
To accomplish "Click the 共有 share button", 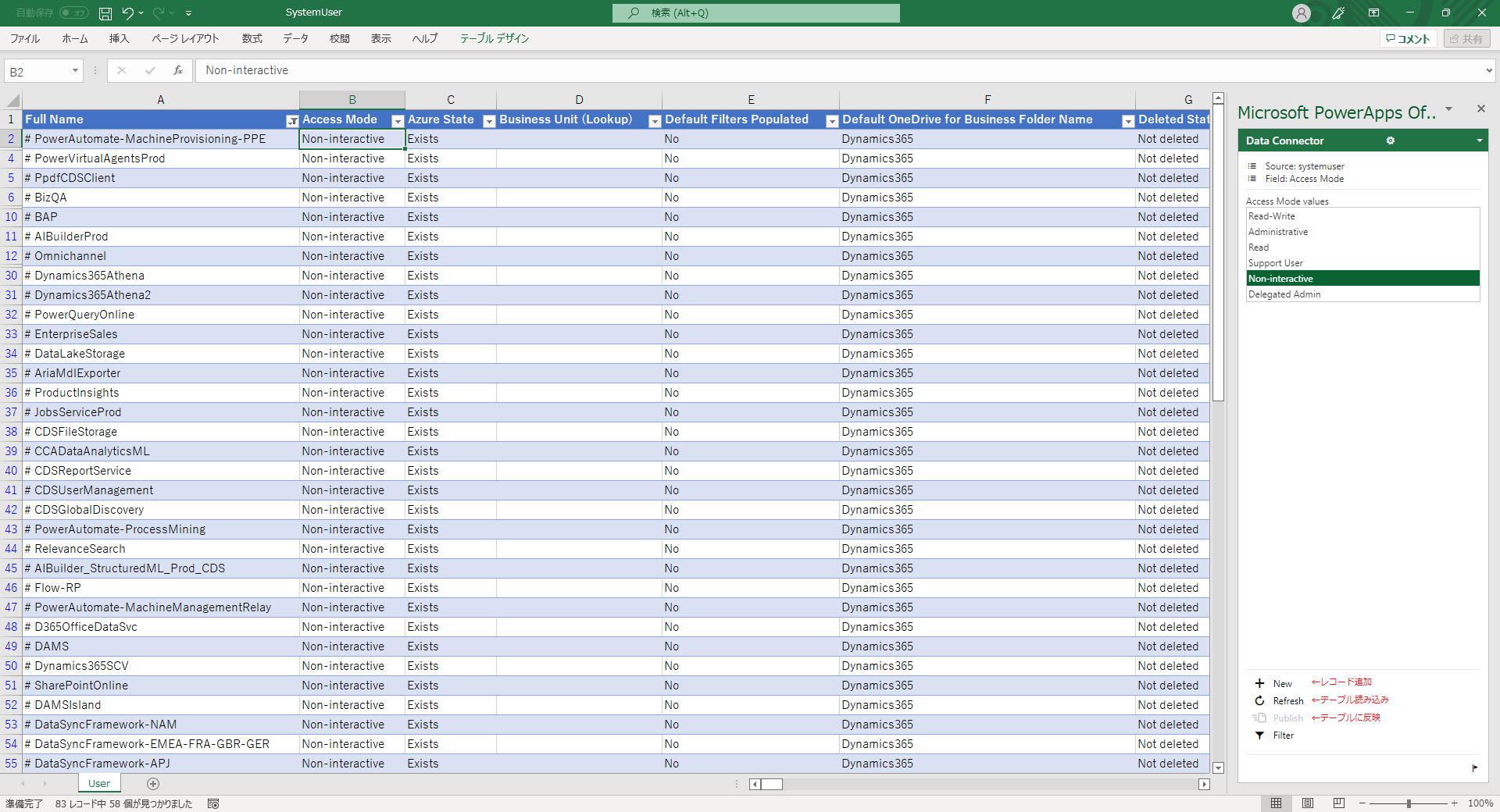I will point(1466,38).
